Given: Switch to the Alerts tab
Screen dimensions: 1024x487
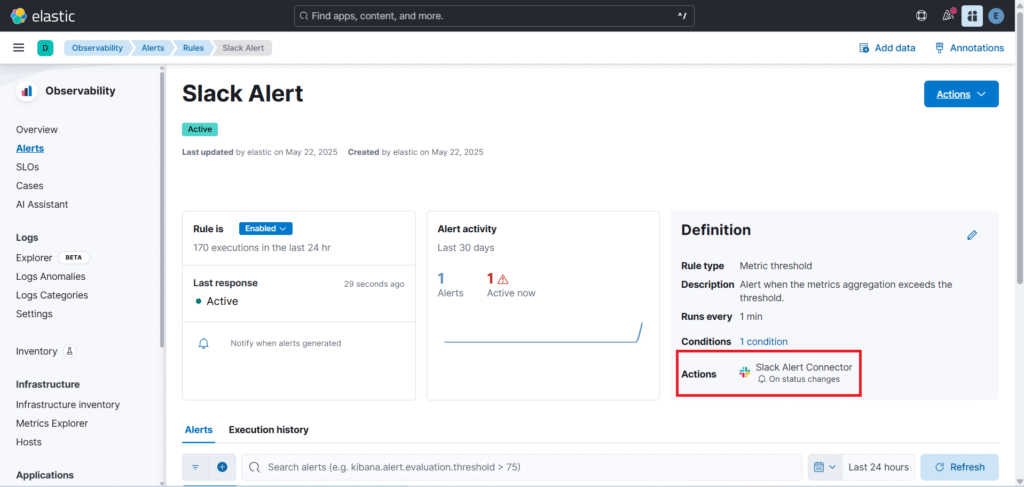Looking at the screenshot, I should coord(199,430).
